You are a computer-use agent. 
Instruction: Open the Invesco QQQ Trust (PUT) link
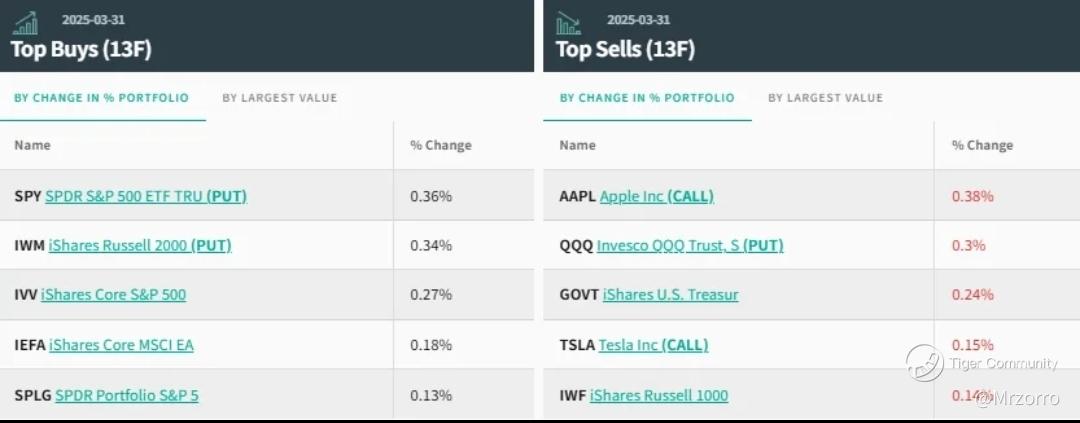pyautogui.click(x=689, y=245)
